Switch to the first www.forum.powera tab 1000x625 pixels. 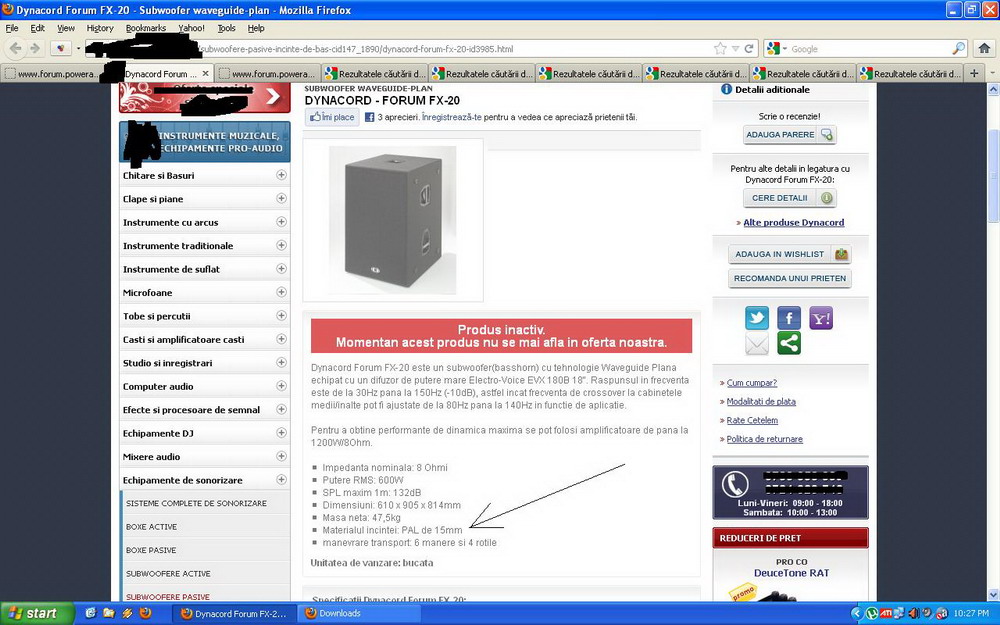coord(52,73)
